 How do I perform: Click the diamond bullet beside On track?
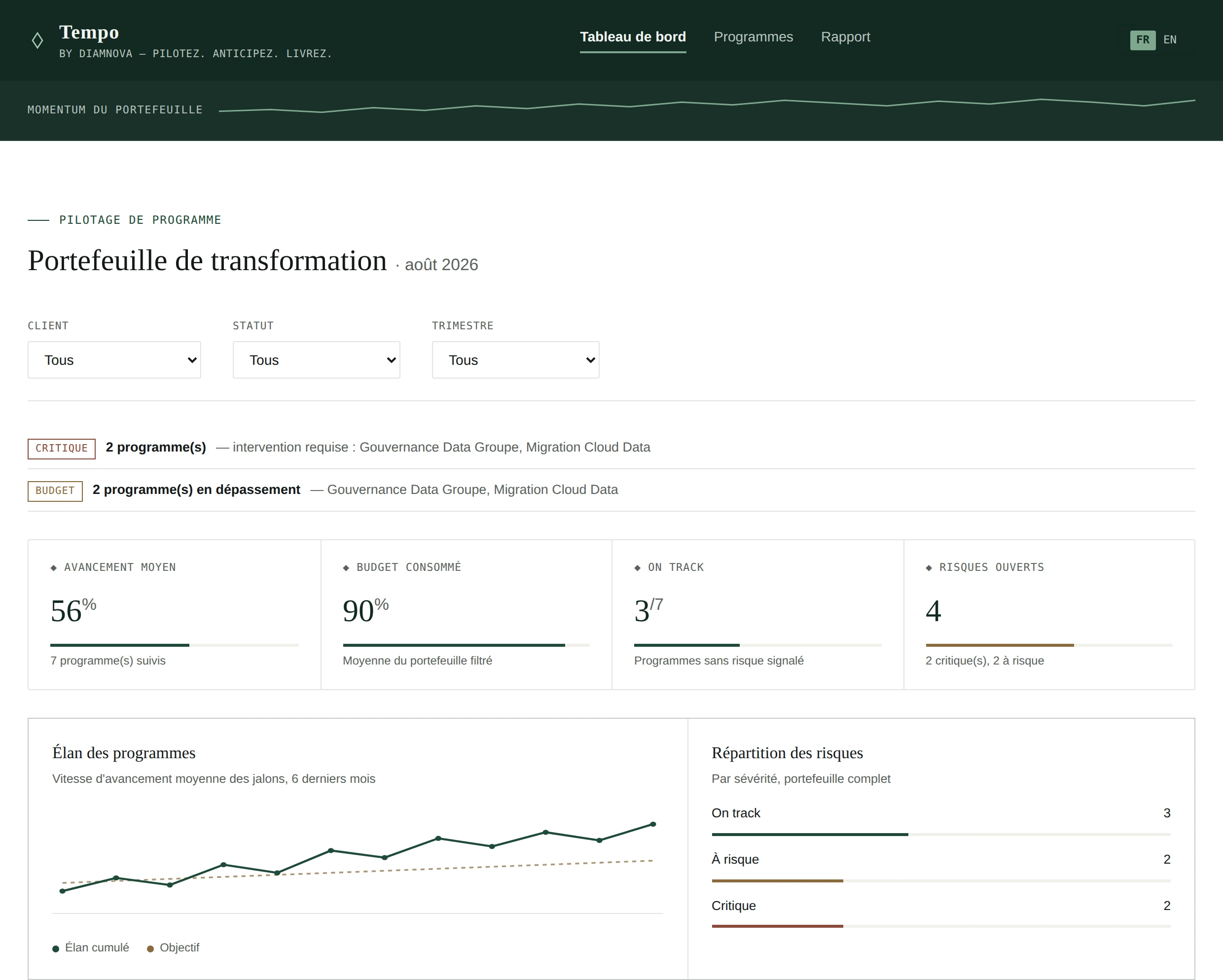tap(638, 568)
